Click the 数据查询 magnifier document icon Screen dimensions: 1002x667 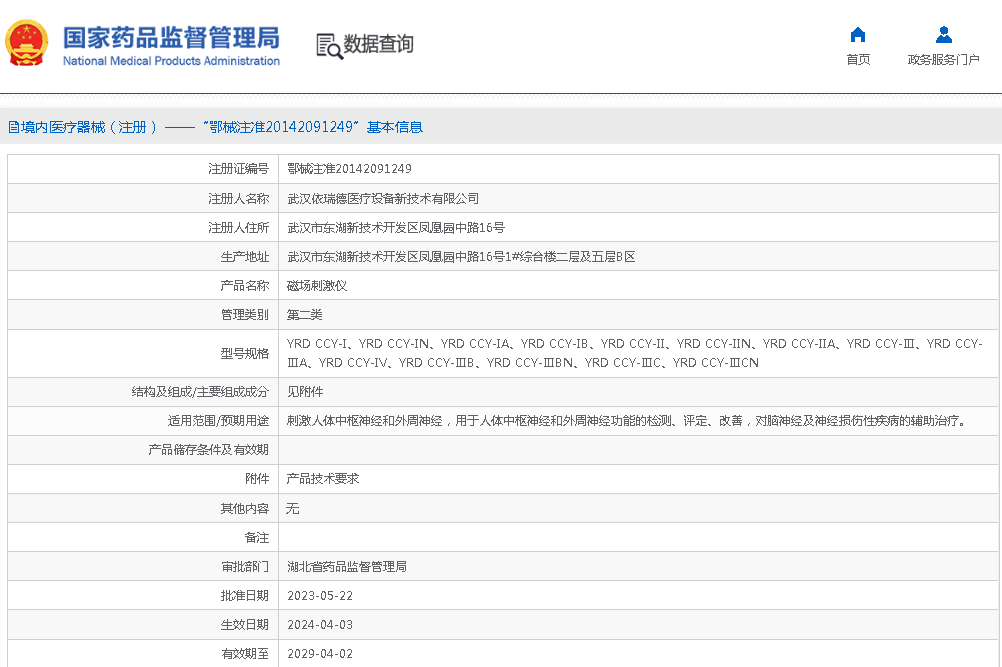tap(329, 45)
